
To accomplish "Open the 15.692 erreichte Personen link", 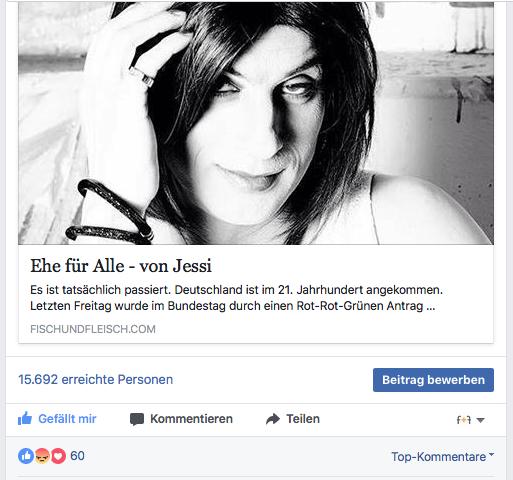I will [95, 380].
